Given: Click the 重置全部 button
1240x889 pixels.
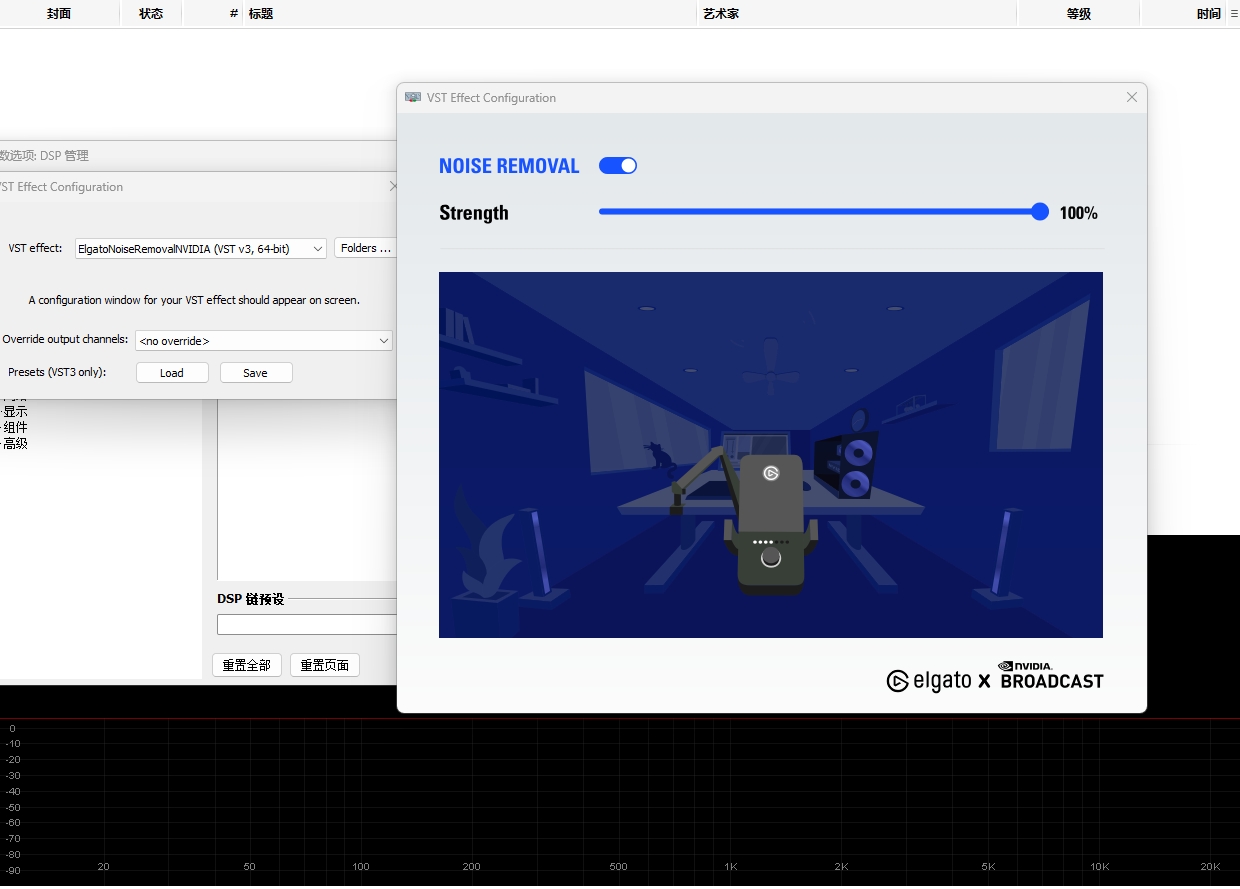Looking at the screenshot, I should (x=246, y=665).
